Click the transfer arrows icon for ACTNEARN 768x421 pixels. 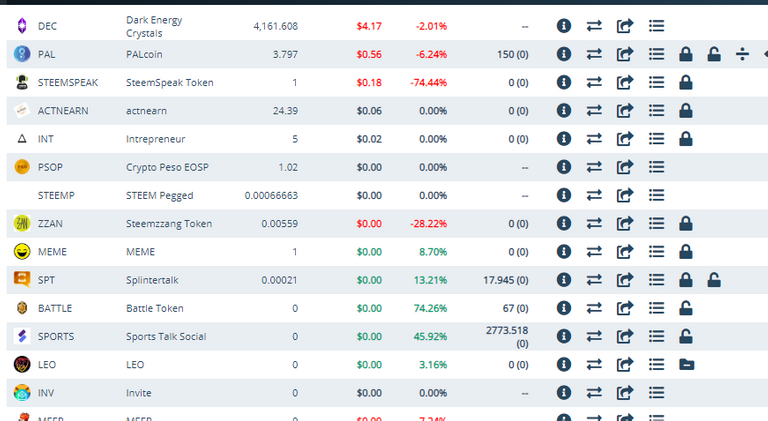tap(594, 111)
